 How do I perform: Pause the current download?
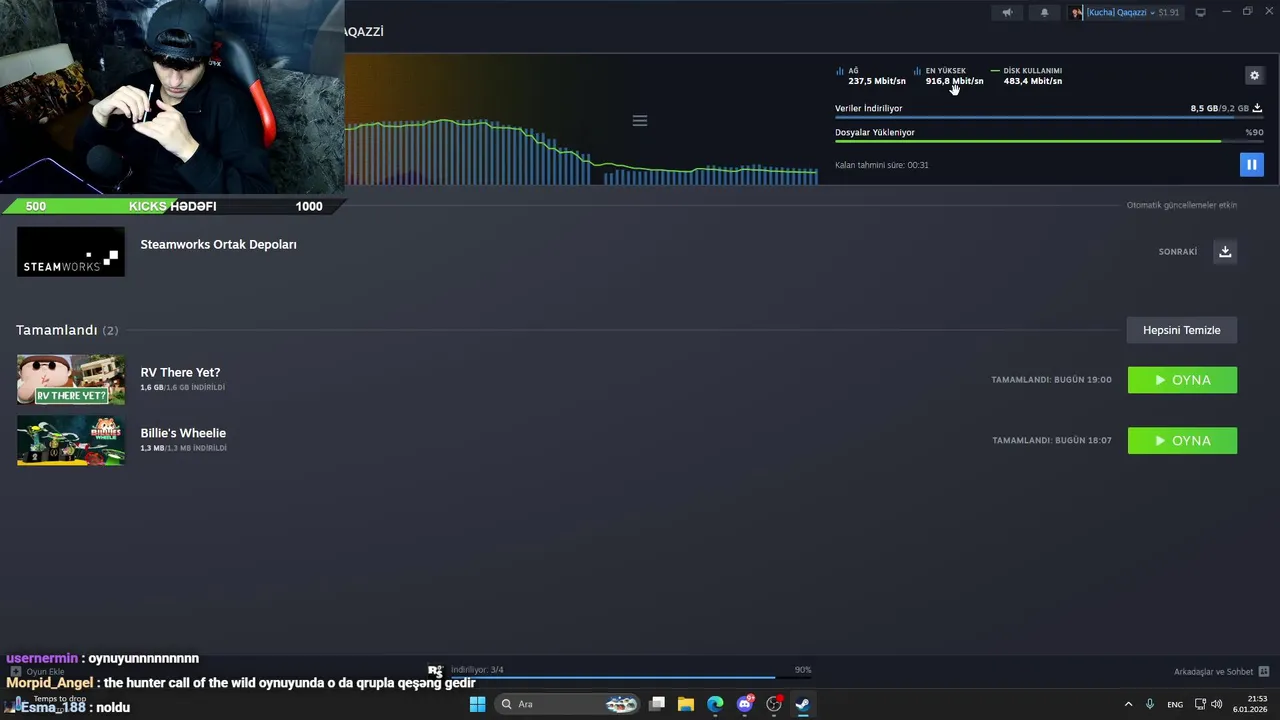tap(1251, 164)
